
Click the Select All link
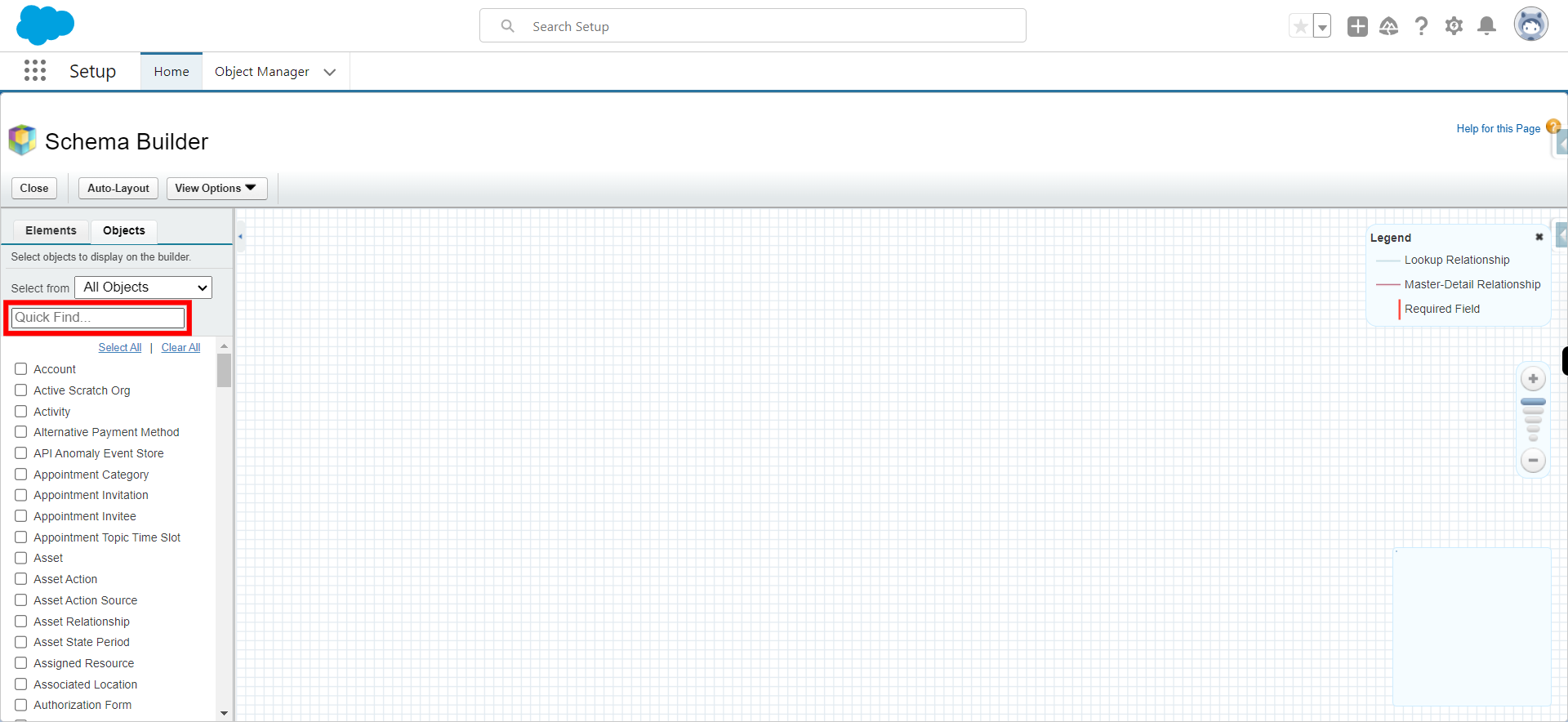pos(120,347)
